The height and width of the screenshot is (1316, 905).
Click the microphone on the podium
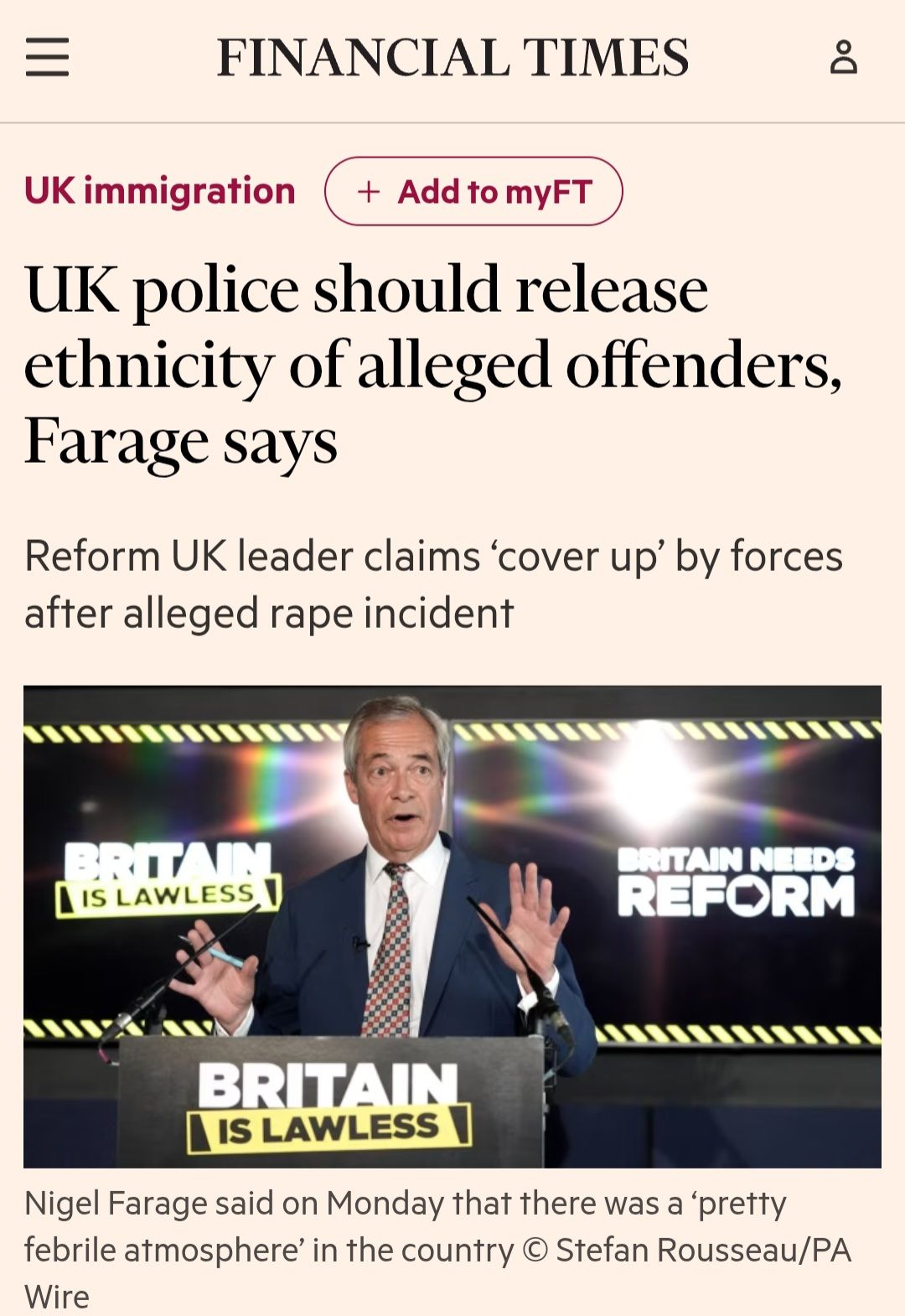click(x=528, y=972)
